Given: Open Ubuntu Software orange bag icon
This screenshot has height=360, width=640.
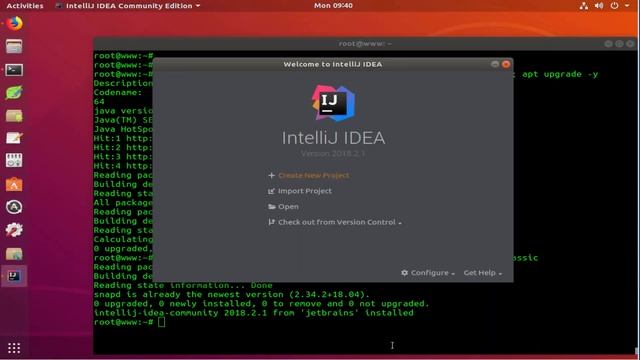Looking at the screenshot, I should 14,184.
